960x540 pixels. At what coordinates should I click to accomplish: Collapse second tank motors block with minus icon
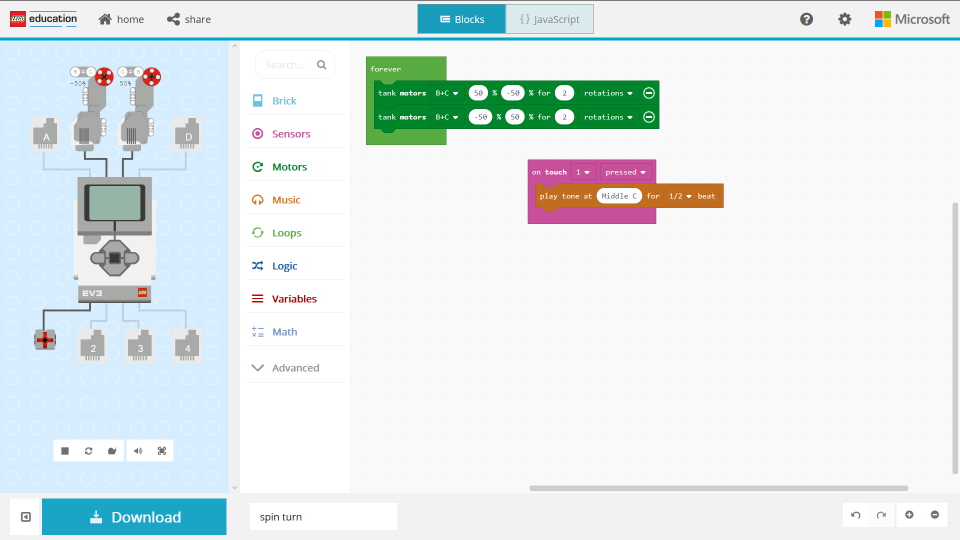tap(649, 117)
